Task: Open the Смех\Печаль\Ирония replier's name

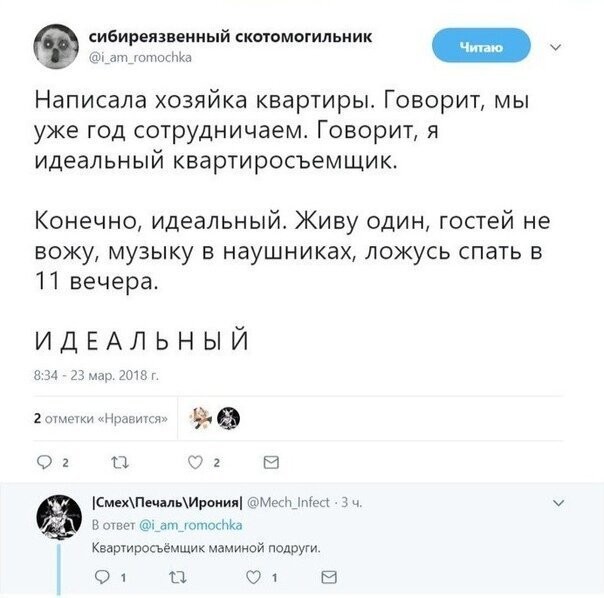Action: (168, 502)
